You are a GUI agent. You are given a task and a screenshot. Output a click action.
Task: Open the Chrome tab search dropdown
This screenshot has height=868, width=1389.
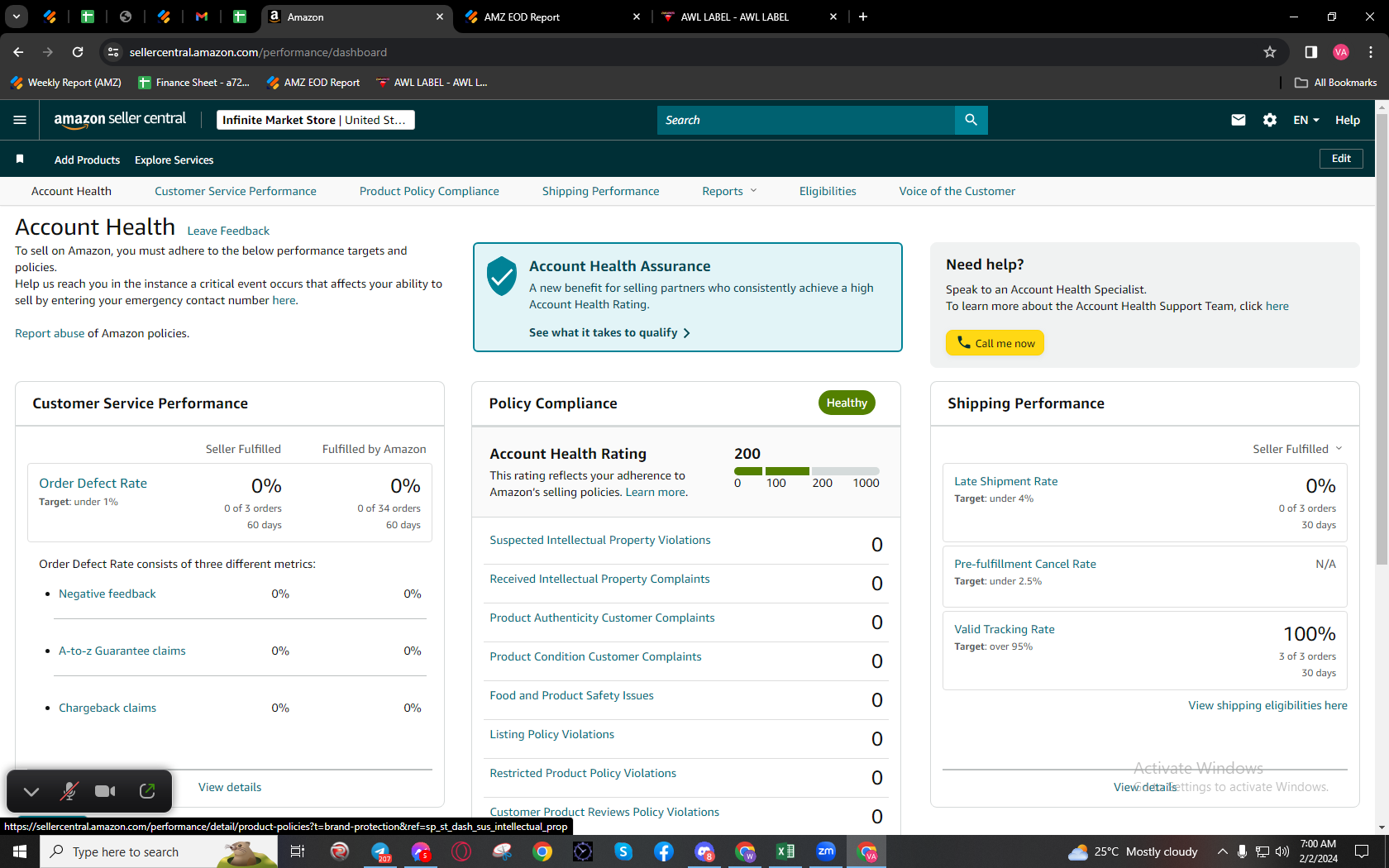pos(17,17)
